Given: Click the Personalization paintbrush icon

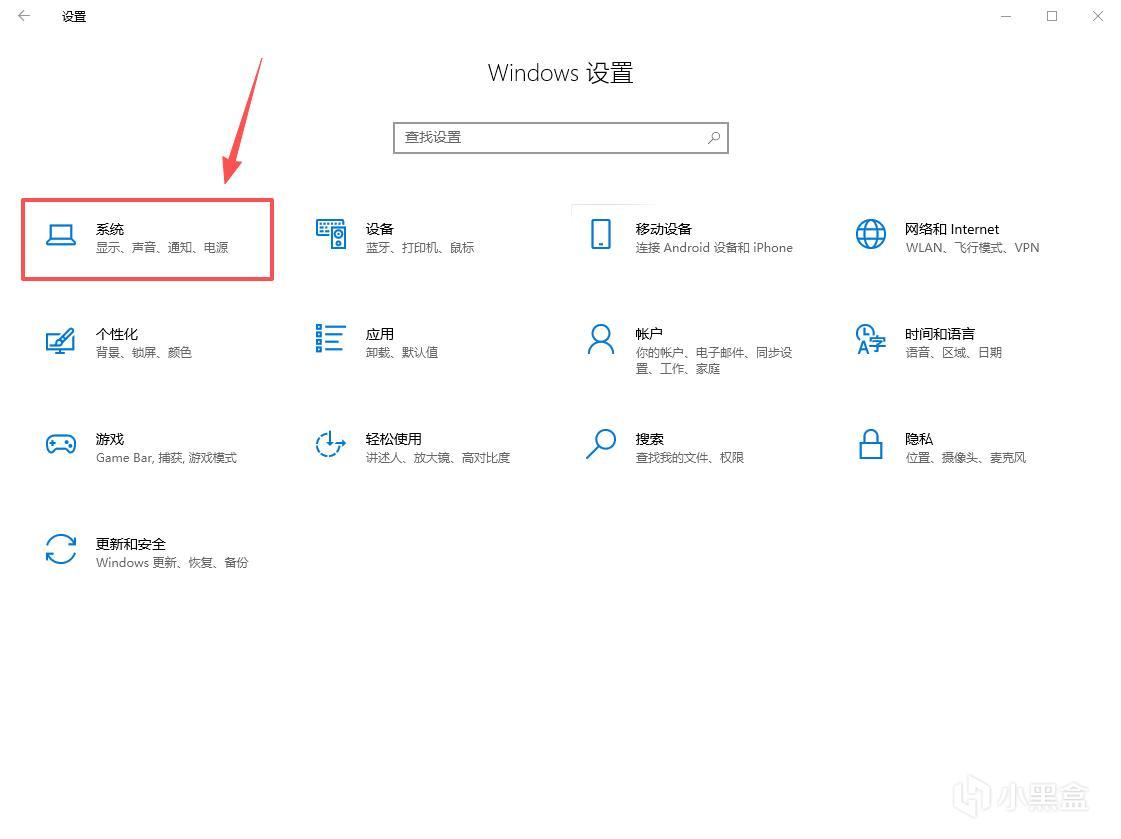Looking at the screenshot, I should click(61, 340).
